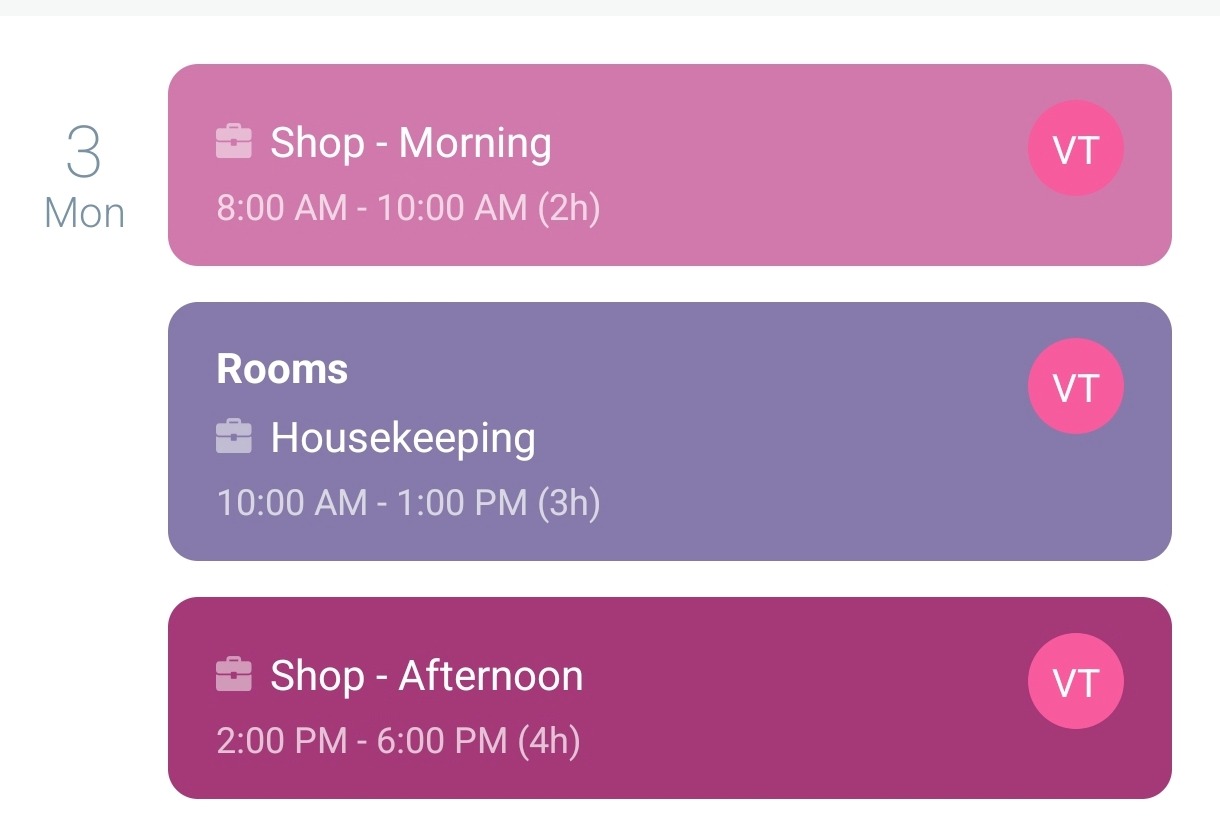
Task: Click the briefcase icon beside Housekeeping
Action: (233, 436)
